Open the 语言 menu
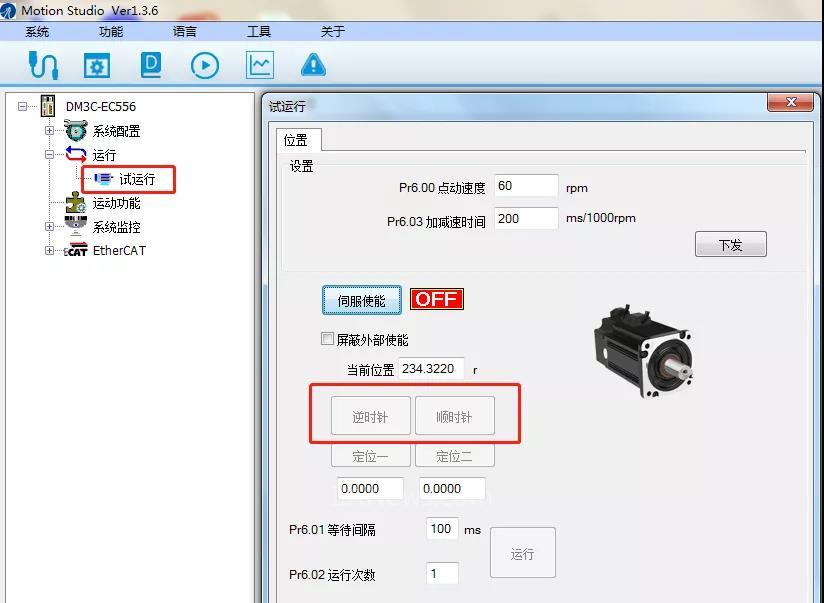The height and width of the screenshot is (603, 824). click(185, 32)
